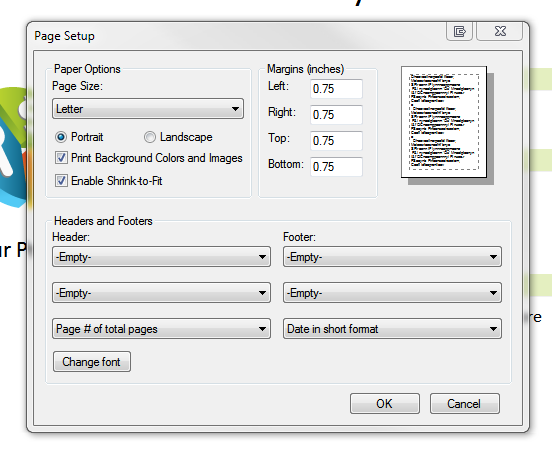Select the Portrait orientation radio button
This screenshot has width=552, height=451.
click(x=61, y=137)
